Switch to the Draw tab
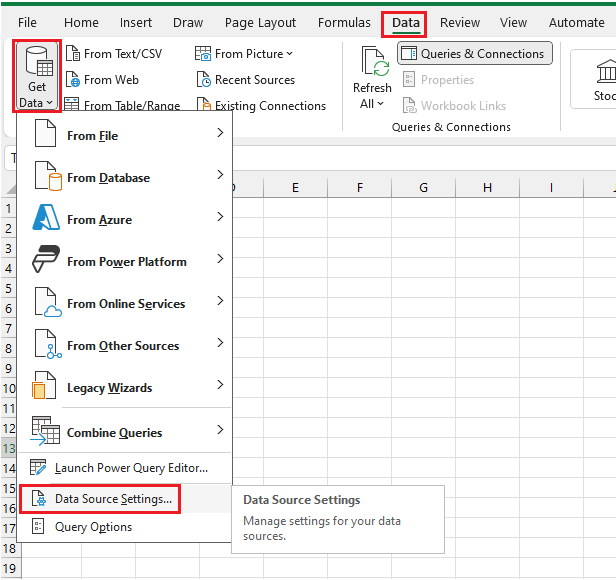Screen dimensions: 616x580 point(188,22)
